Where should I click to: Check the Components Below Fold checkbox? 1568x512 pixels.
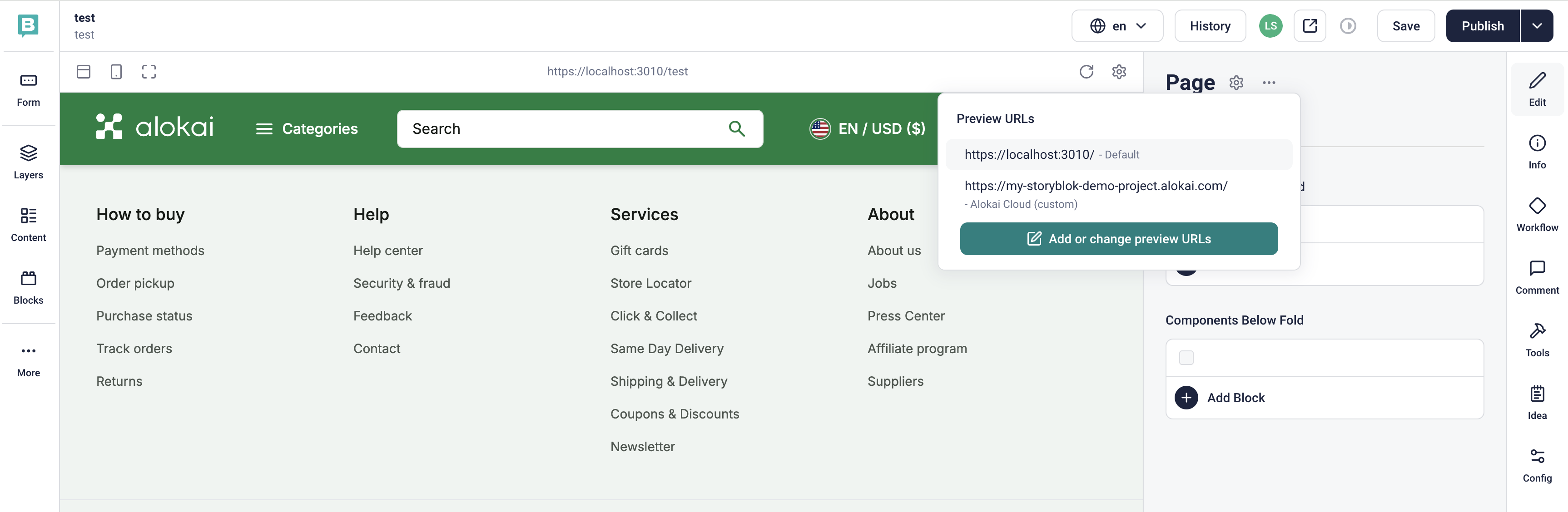(x=1186, y=358)
